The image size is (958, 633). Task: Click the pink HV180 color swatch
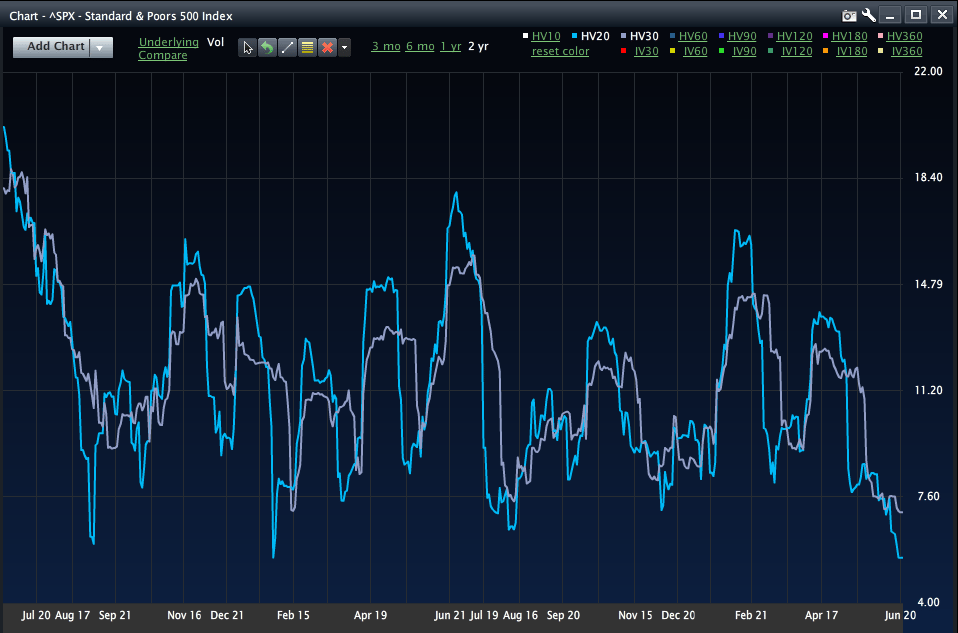coord(825,37)
